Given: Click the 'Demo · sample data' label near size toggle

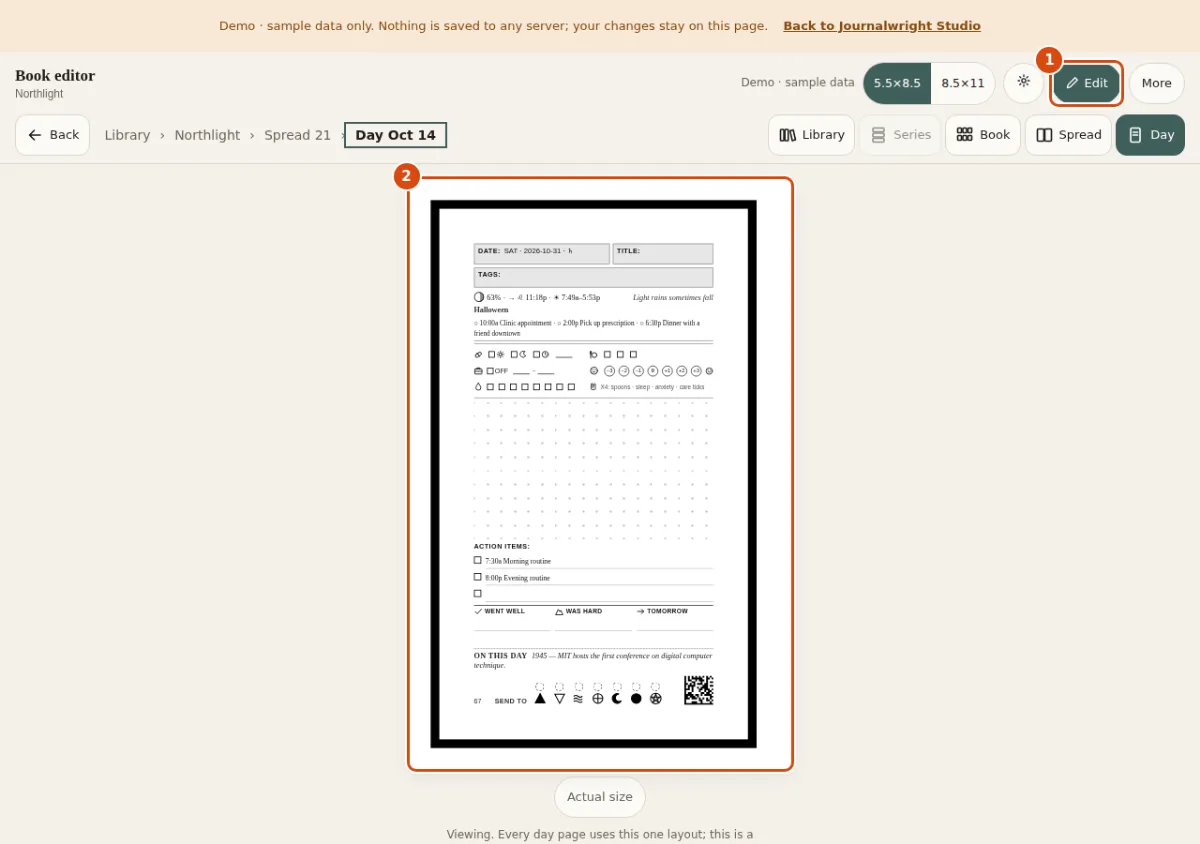Looking at the screenshot, I should pos(798,83).
